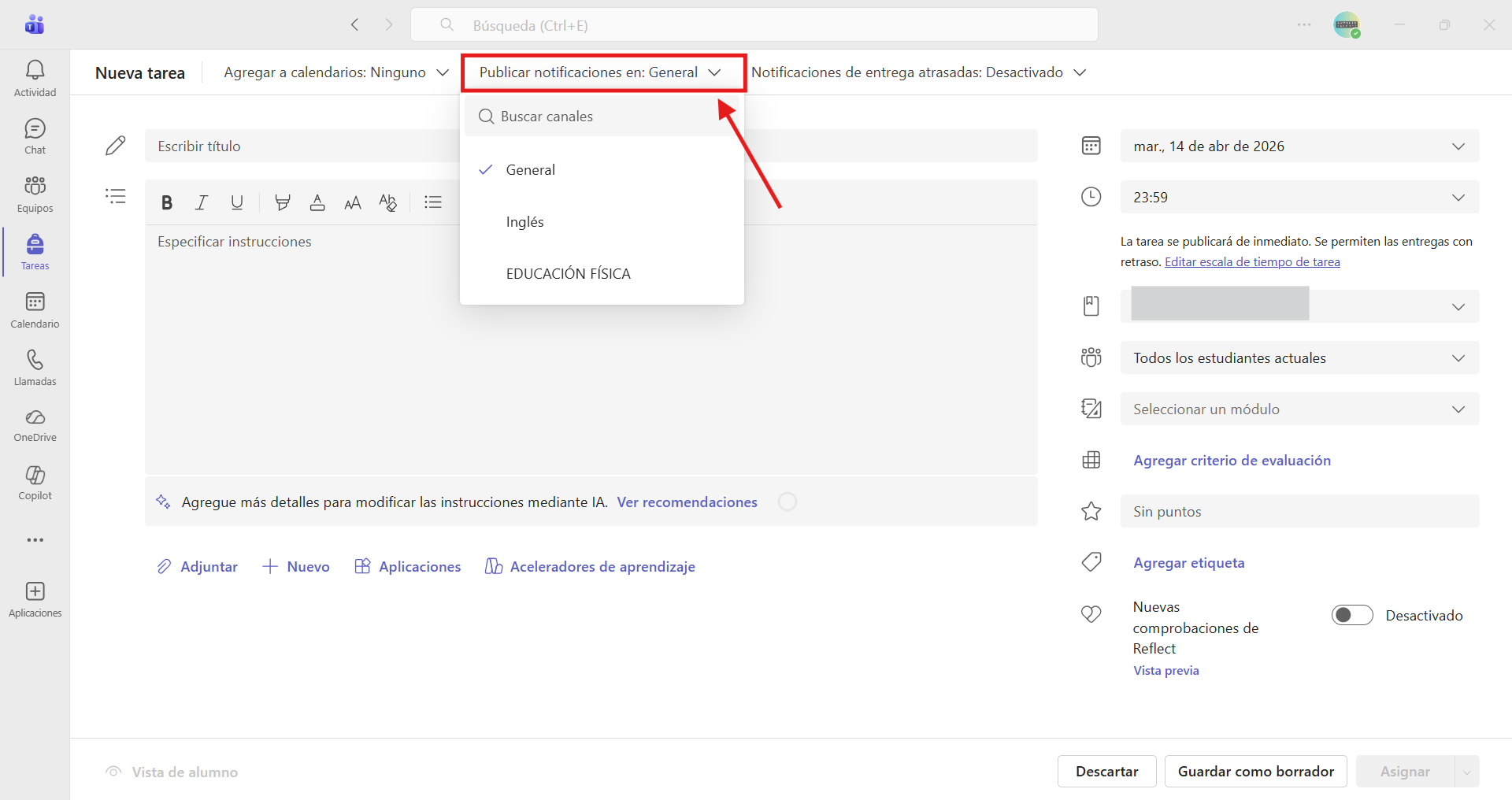
Task: Select the General channel
Action: pyautogui.click(x=602, y=170)
